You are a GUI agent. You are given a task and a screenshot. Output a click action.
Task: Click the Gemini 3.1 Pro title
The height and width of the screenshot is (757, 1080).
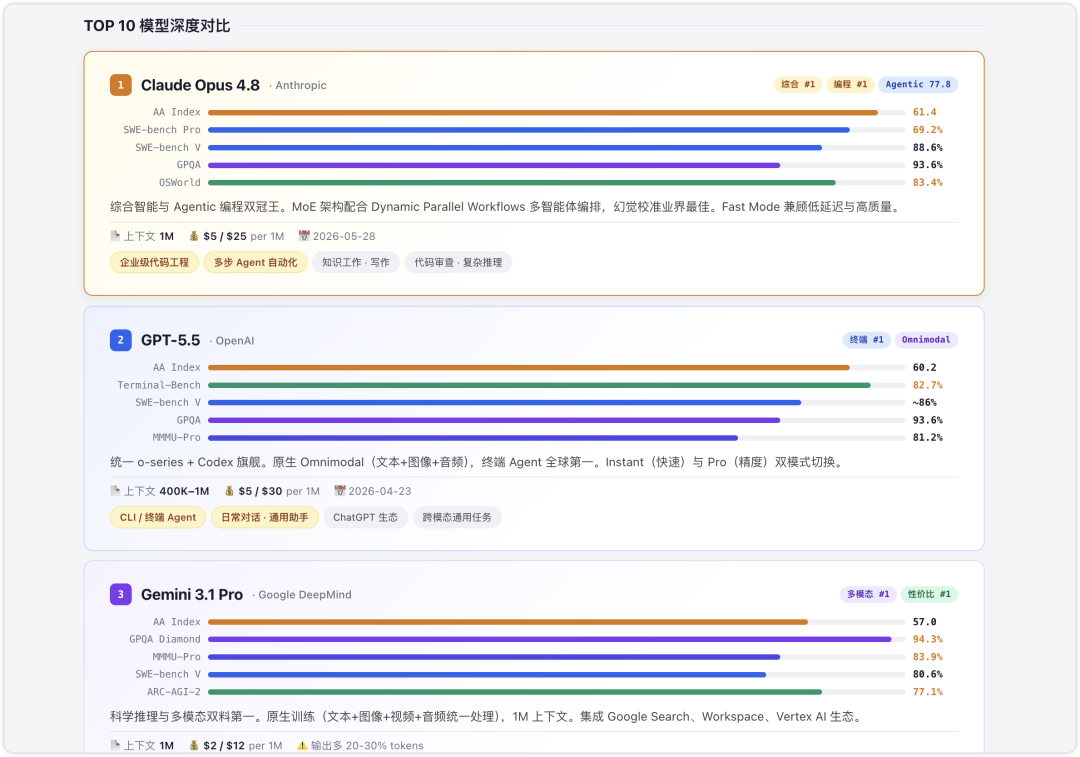(191, 594)
